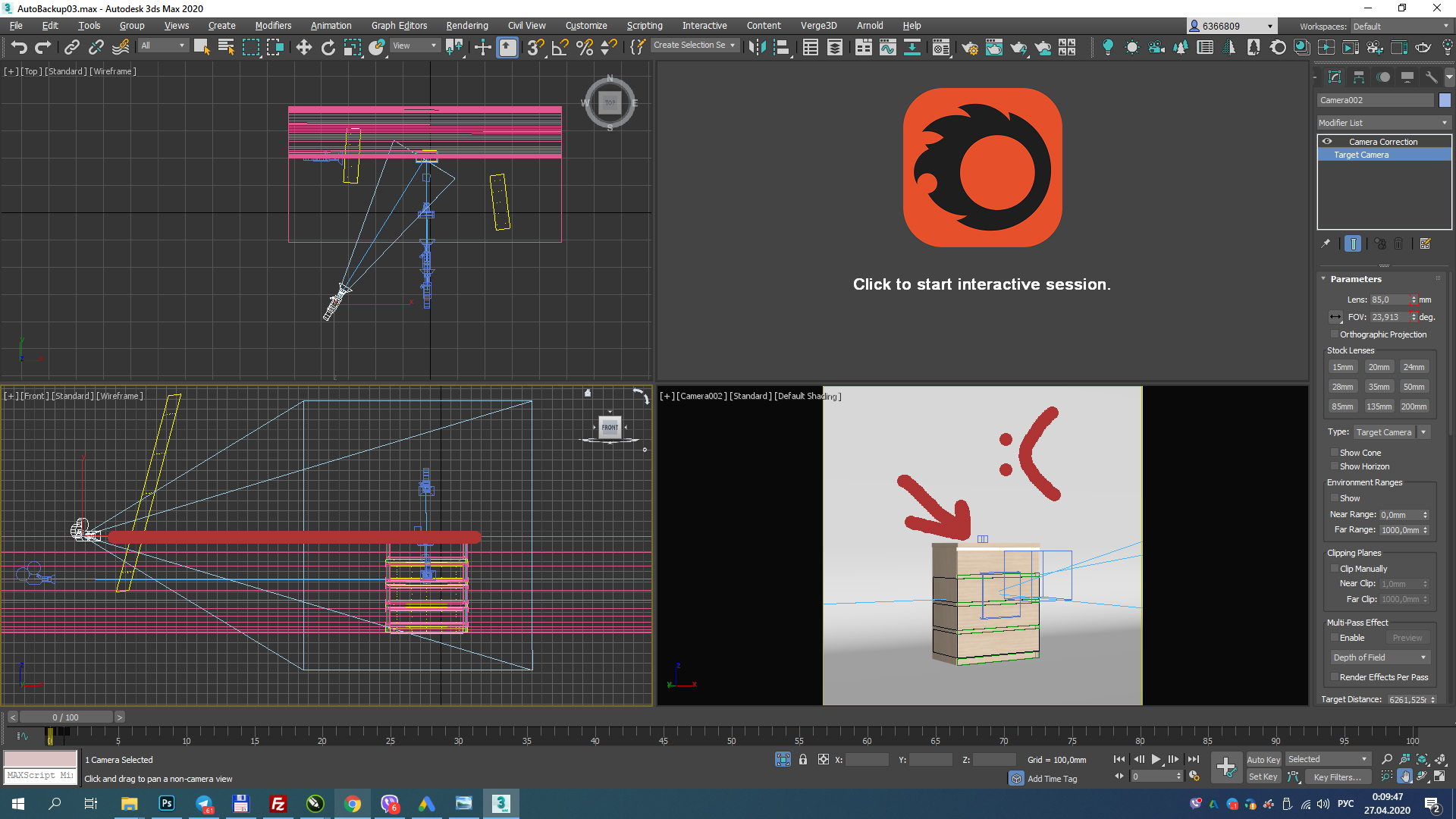Enable Orthographic Projection checkbox
Viewport: 1456px width, 819px height.
coord(1335,334)
